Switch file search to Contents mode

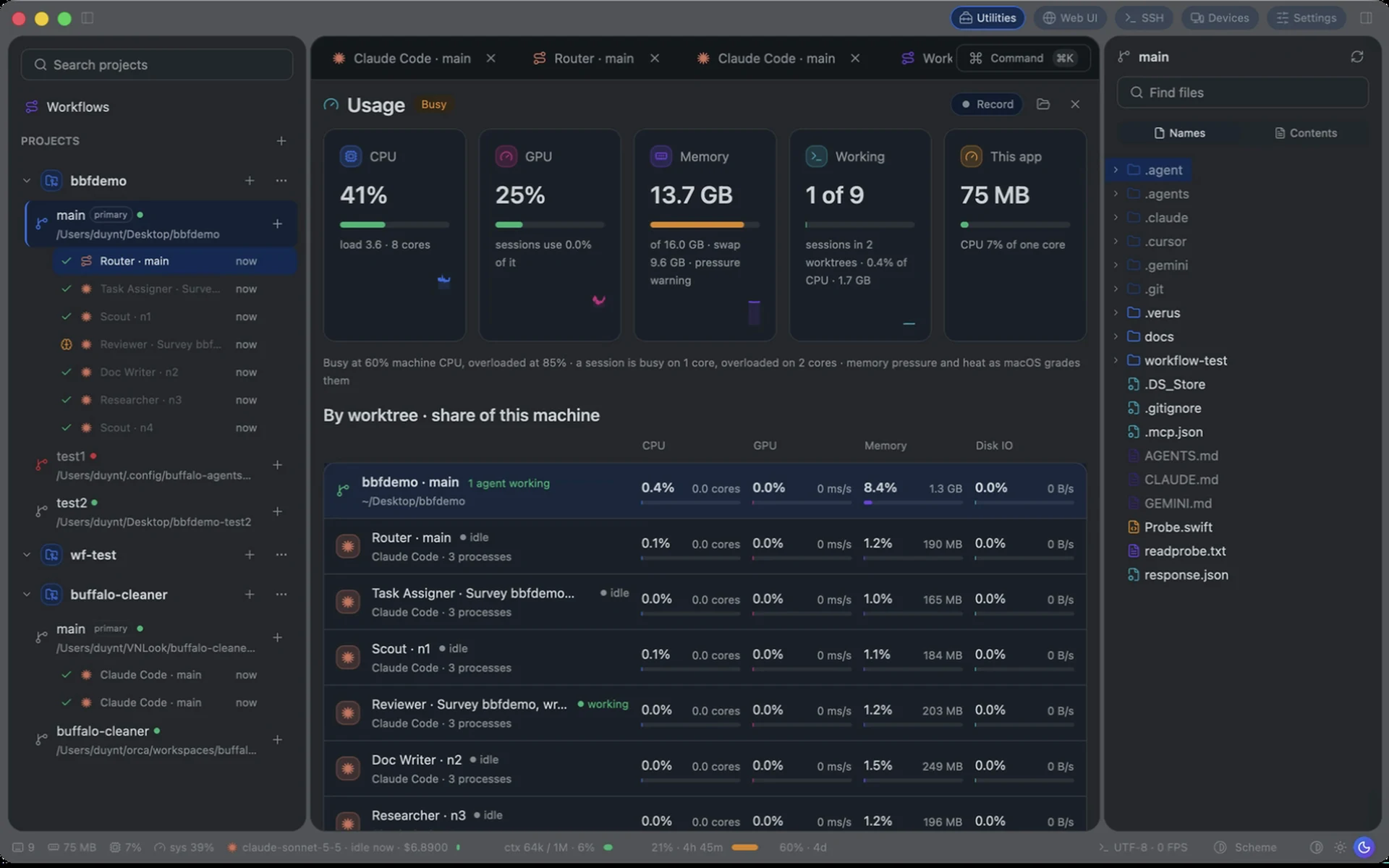click(1306, 133)
